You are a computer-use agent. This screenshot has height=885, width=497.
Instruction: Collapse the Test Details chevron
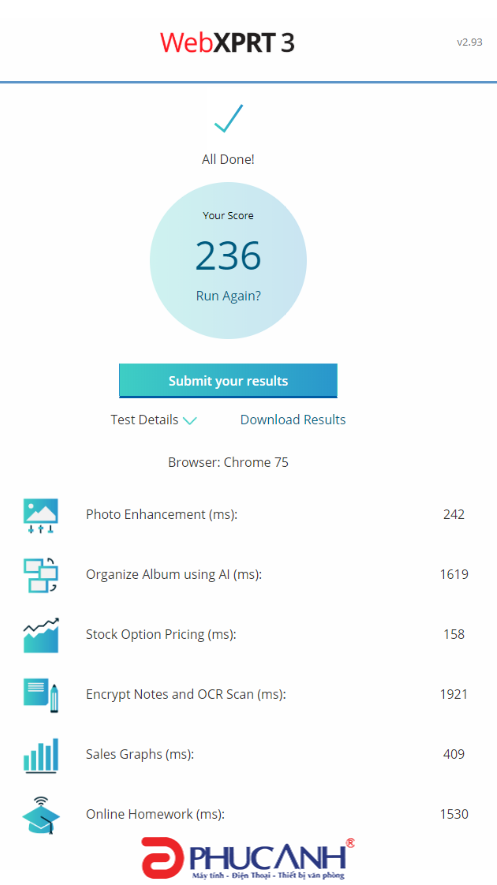coord(190,420)
